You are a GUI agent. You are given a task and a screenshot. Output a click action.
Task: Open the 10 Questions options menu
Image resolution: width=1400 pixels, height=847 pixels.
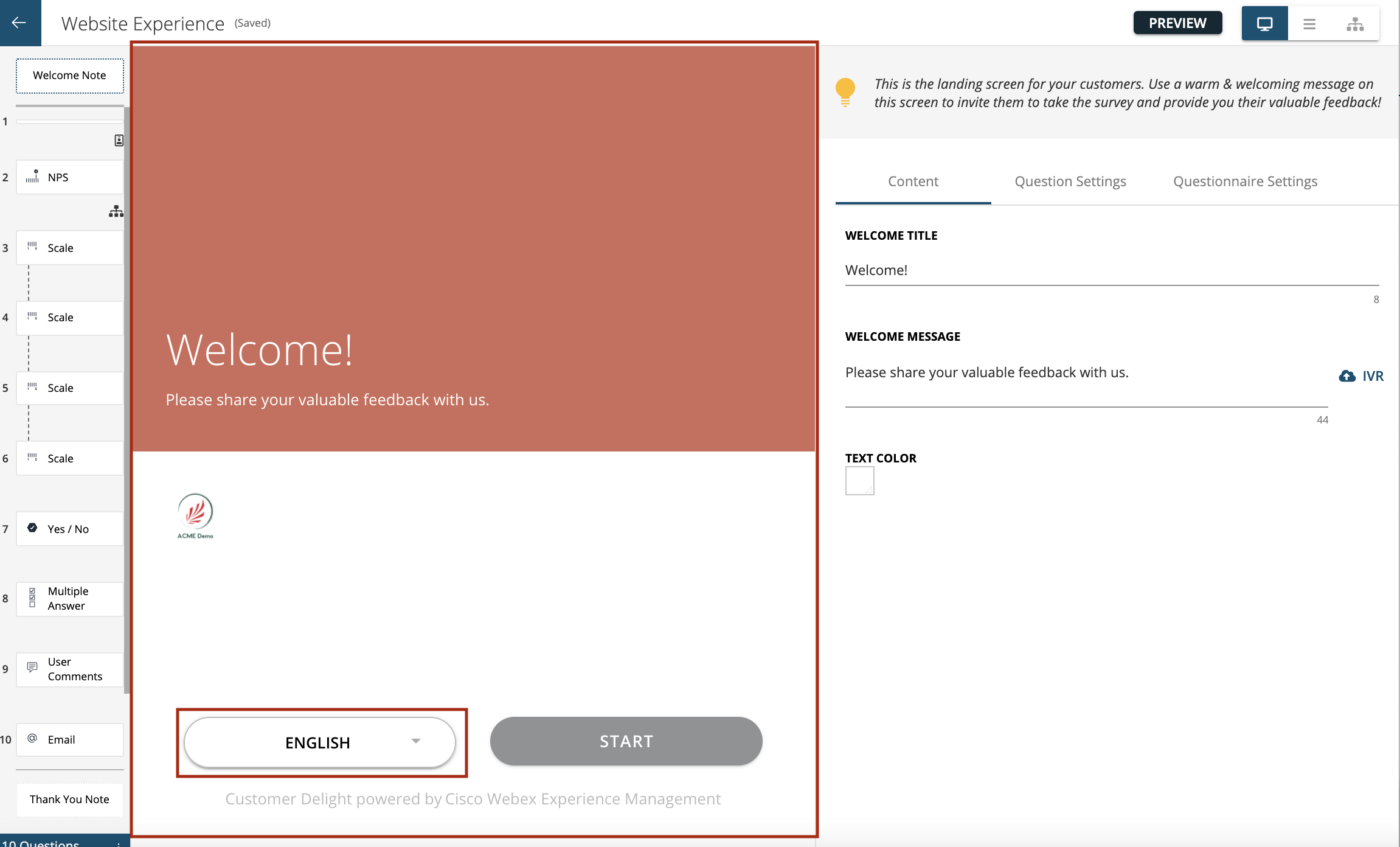tap(119, 844)
